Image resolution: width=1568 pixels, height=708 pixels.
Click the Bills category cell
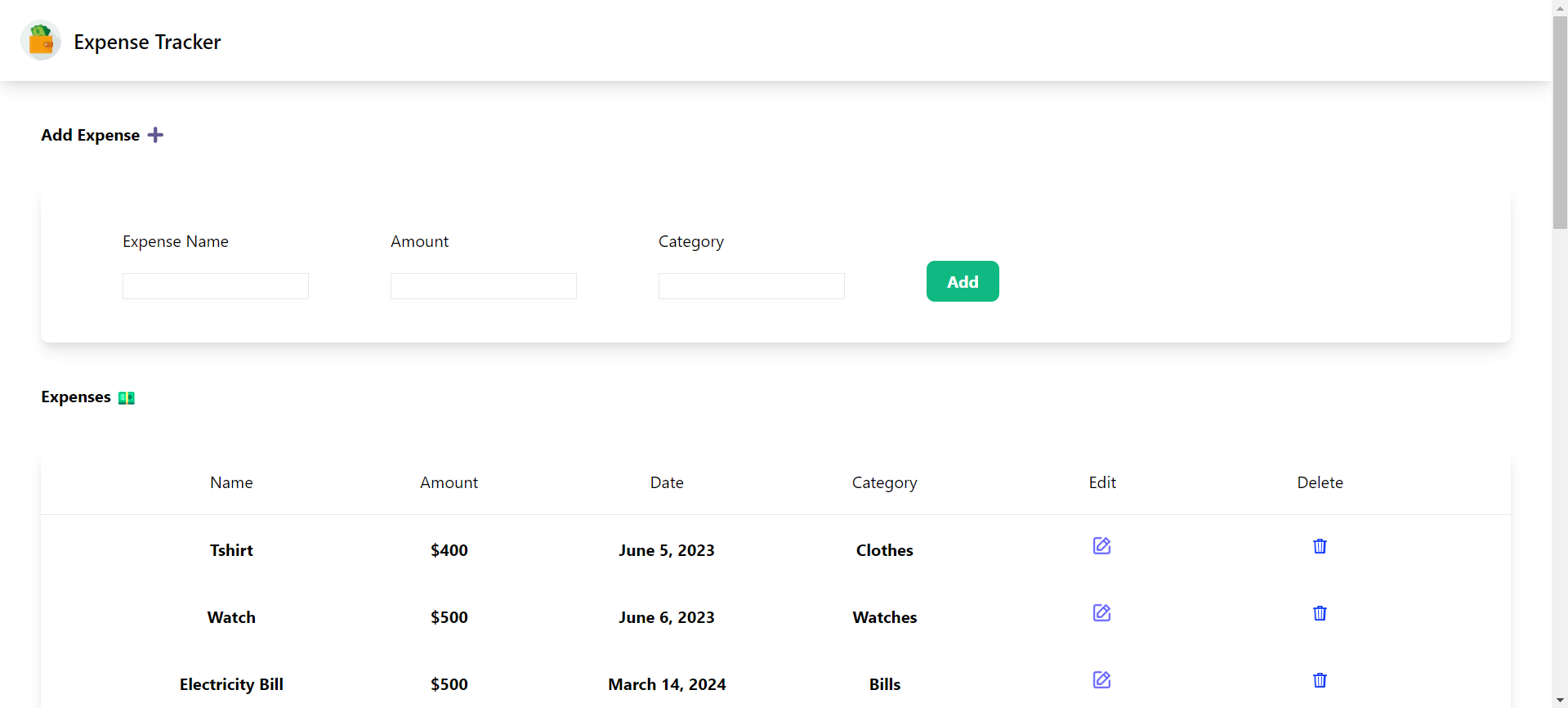click(x=885, y=684)
